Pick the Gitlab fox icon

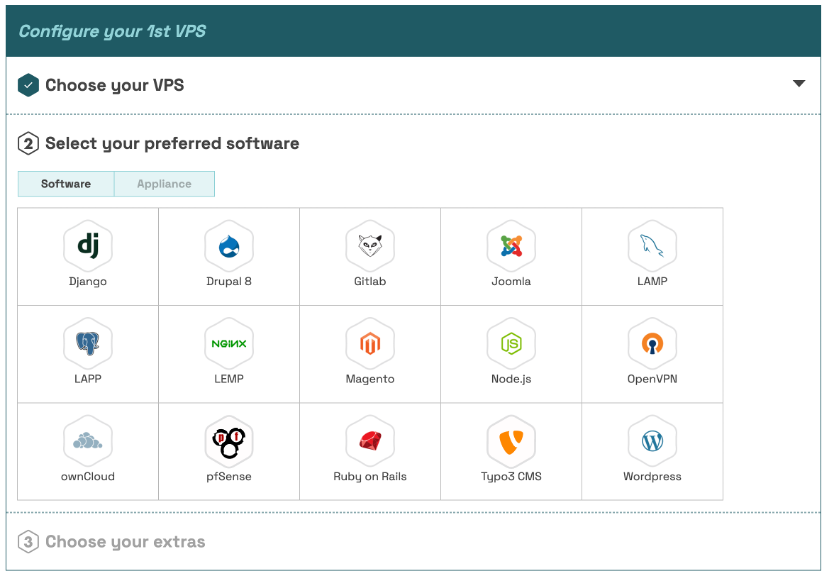point(370,246)
